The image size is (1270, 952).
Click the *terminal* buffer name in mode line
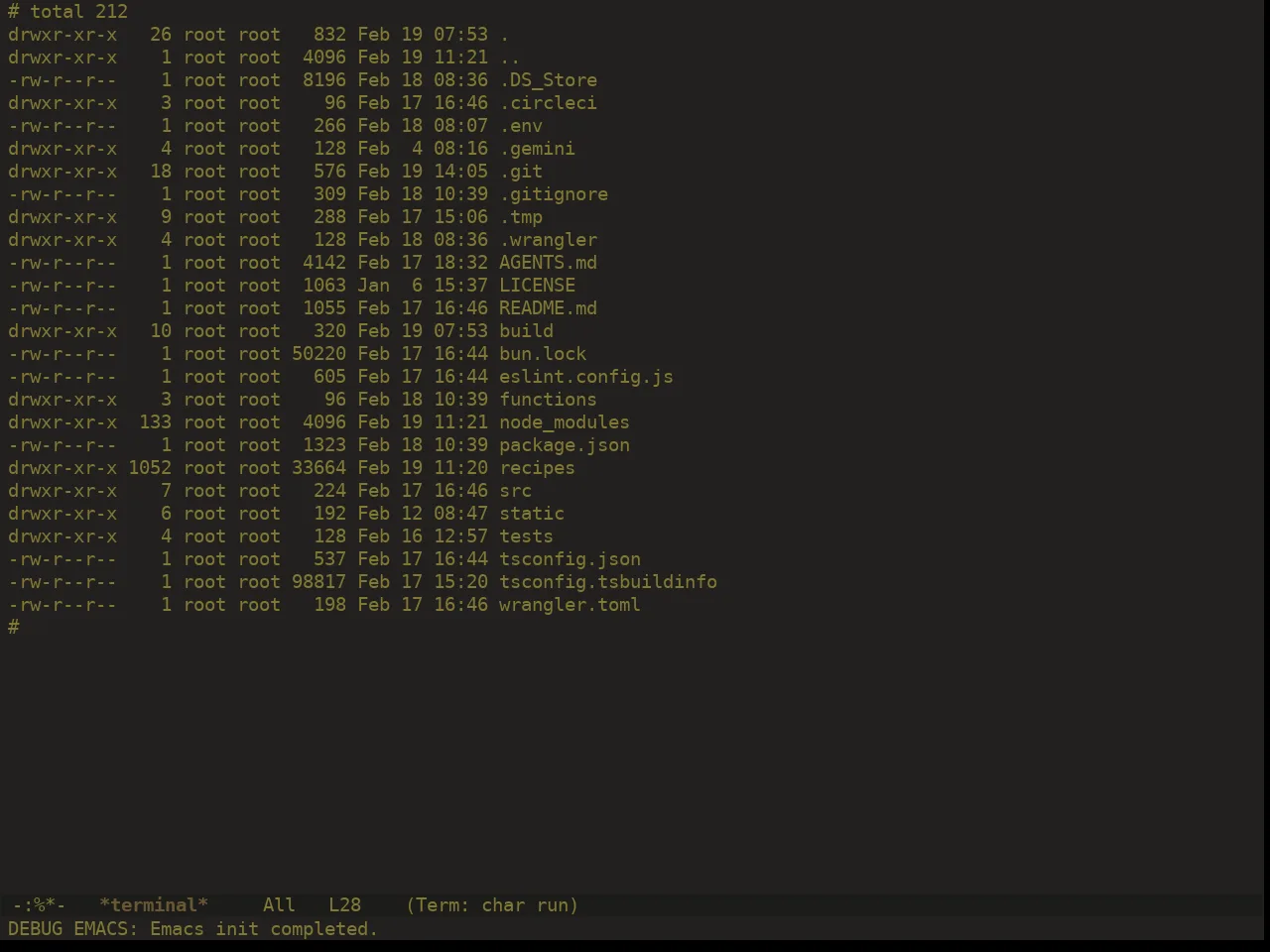coord(154,905)
